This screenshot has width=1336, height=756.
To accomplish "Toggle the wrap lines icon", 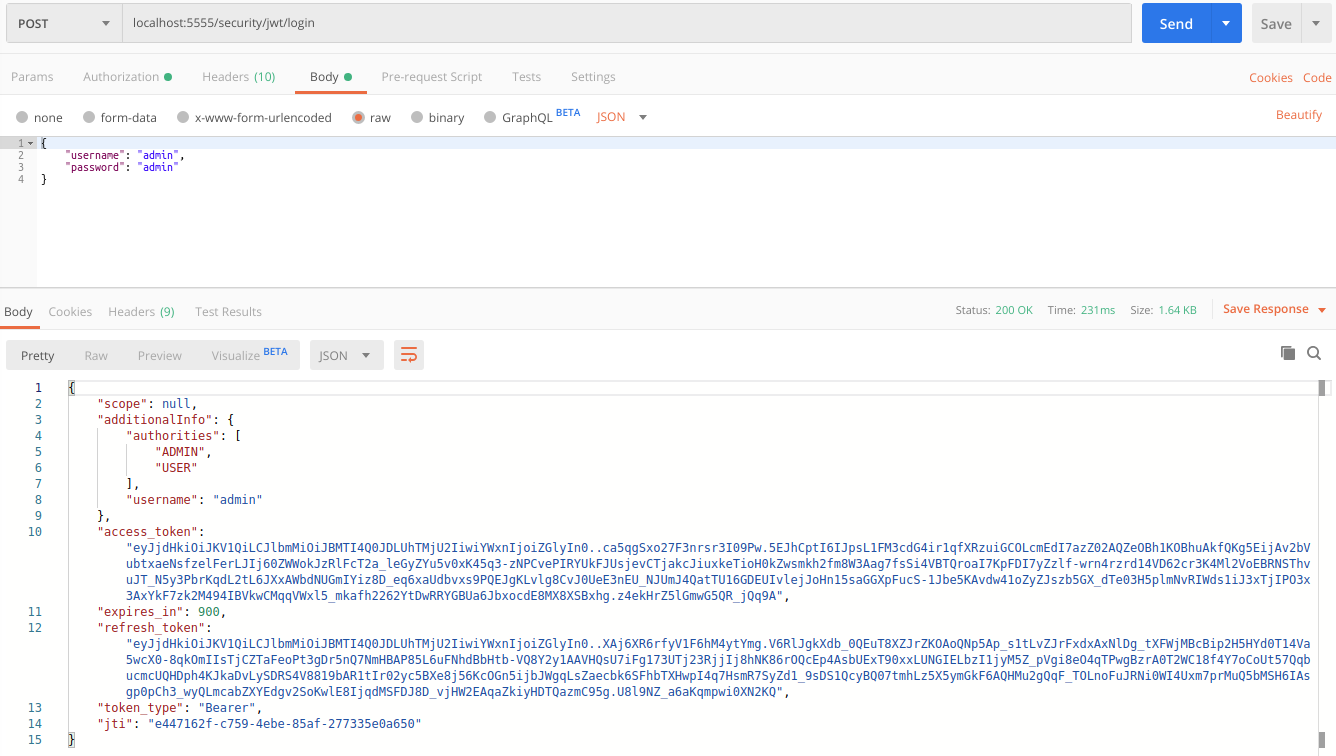I will click(408, 355).
